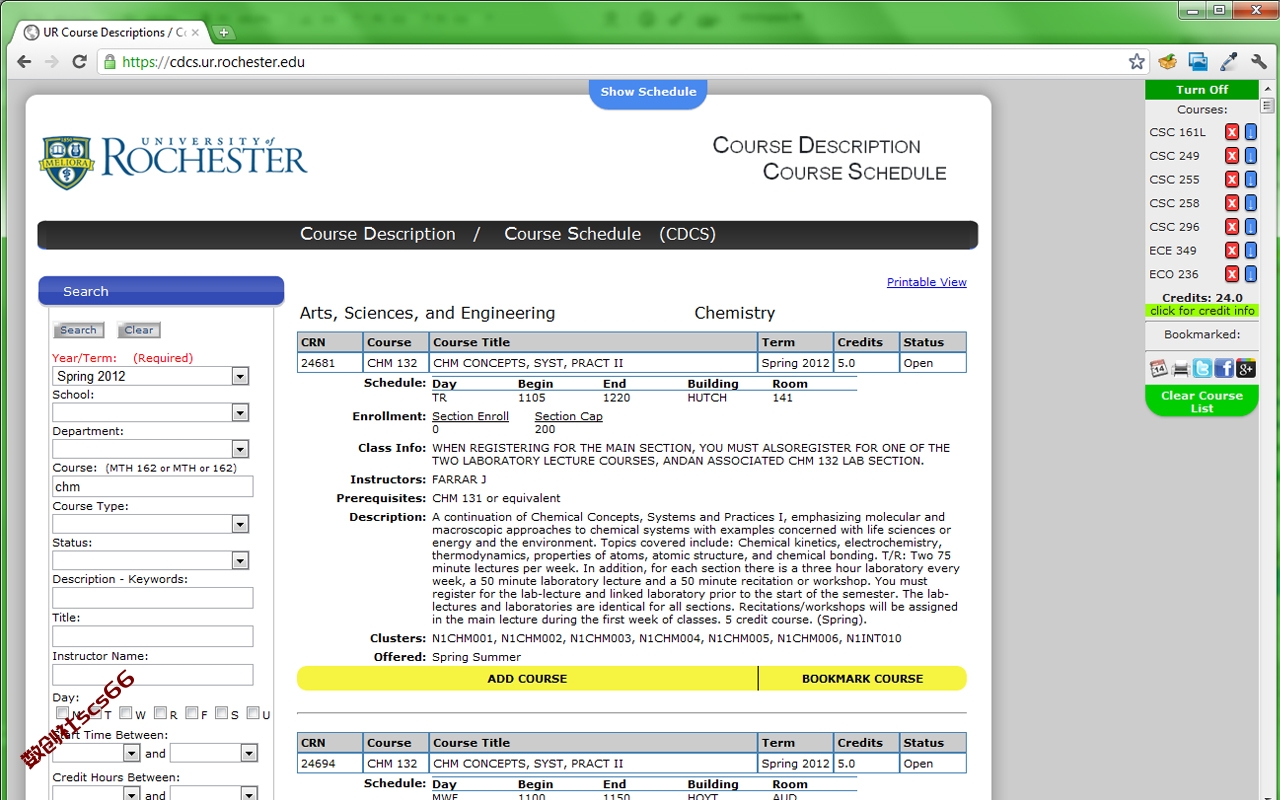Open Chrome wrench settings menu
The width and height of the screenshot is (1280, 800).
[1259, 62]
